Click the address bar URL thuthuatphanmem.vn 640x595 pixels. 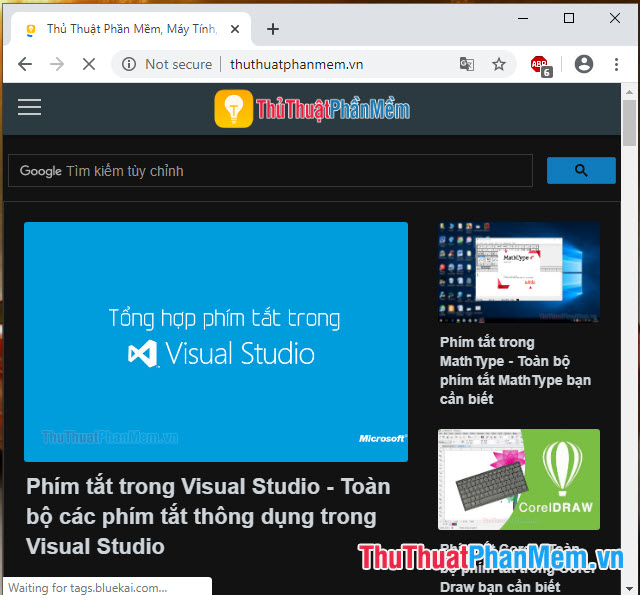(x=296, y=64)
